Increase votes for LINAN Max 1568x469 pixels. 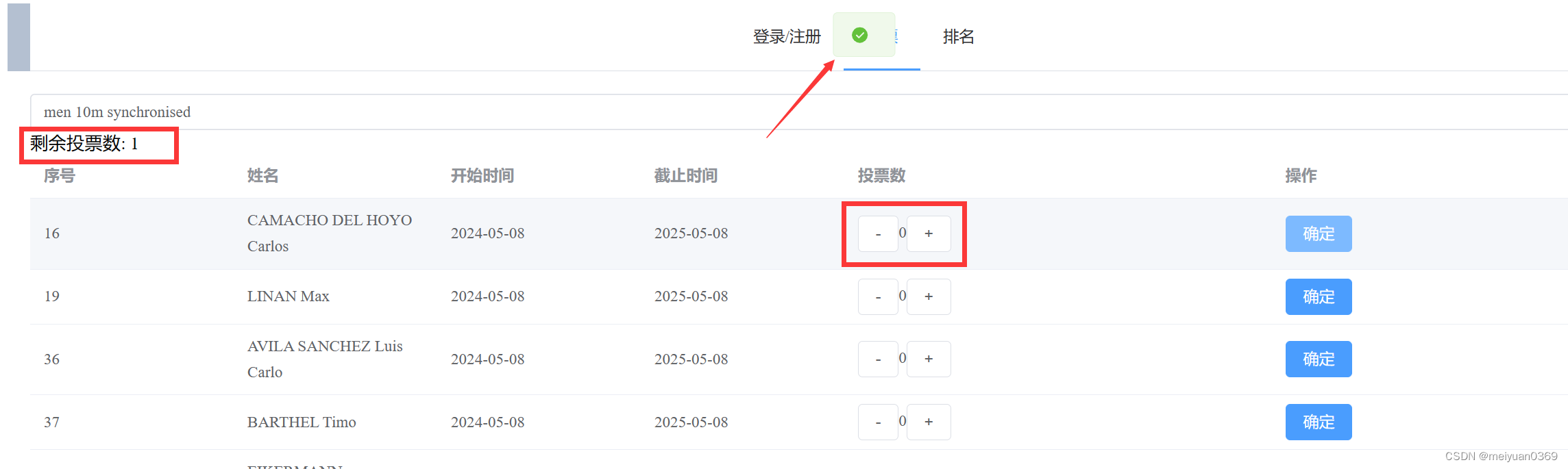pos(929,296)
